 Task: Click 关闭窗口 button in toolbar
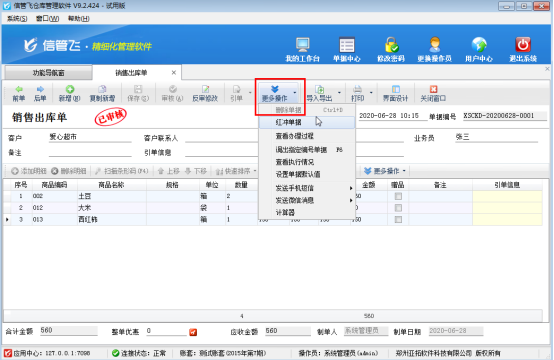click(x=433, y=93)
